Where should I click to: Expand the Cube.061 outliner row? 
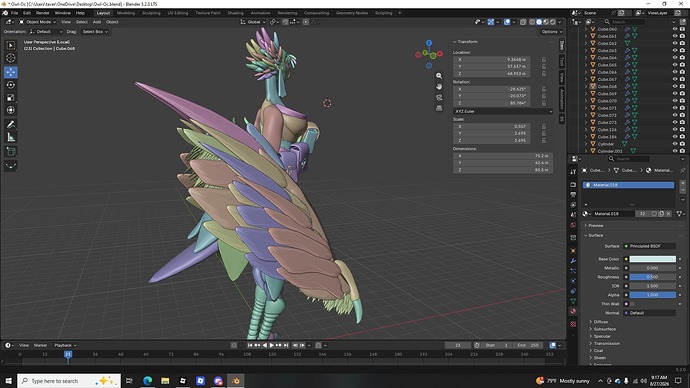(586, 36)
